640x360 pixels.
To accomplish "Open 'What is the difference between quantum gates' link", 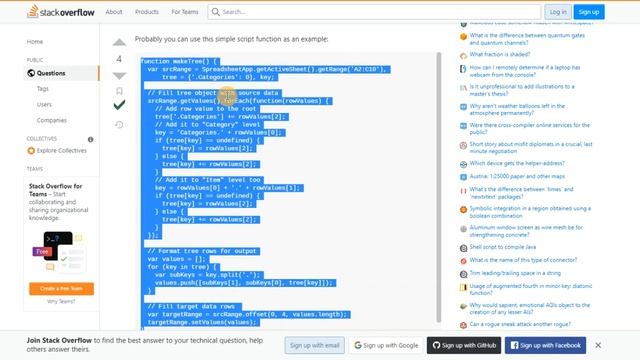I will pyautogui.click(x=527, y=39).
